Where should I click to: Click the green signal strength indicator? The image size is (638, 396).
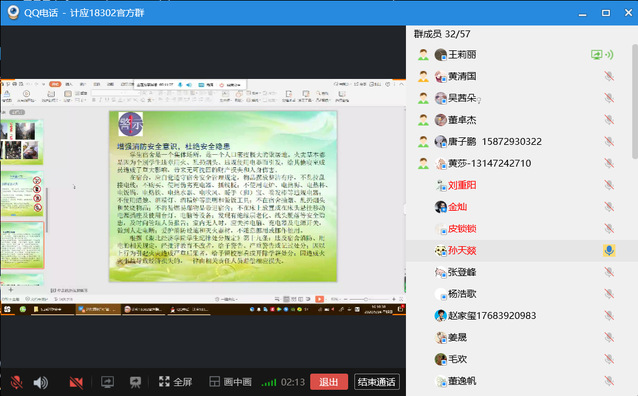pos(269,382)
